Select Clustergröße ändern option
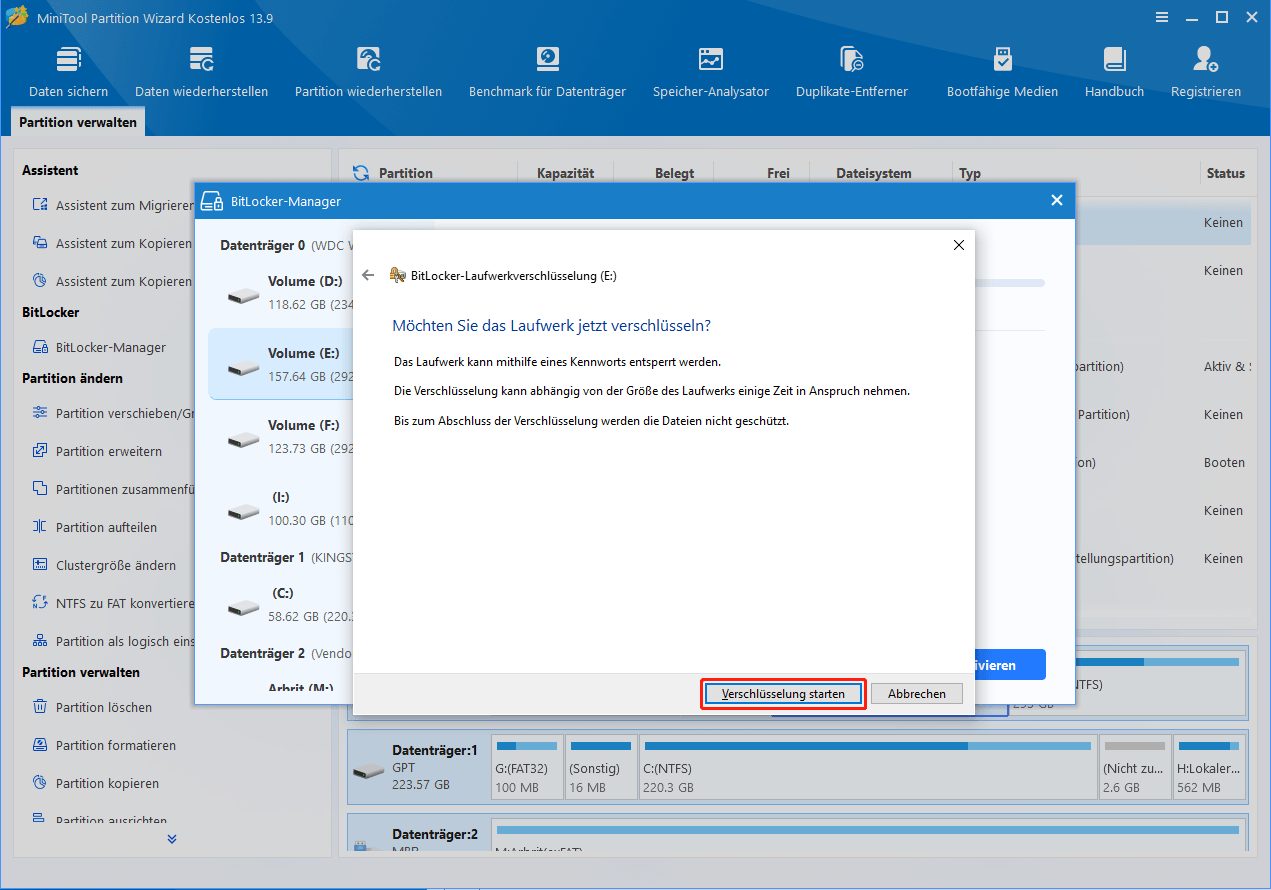The width and height of the screenshot is (1271, 890). [x=104, y=565]
